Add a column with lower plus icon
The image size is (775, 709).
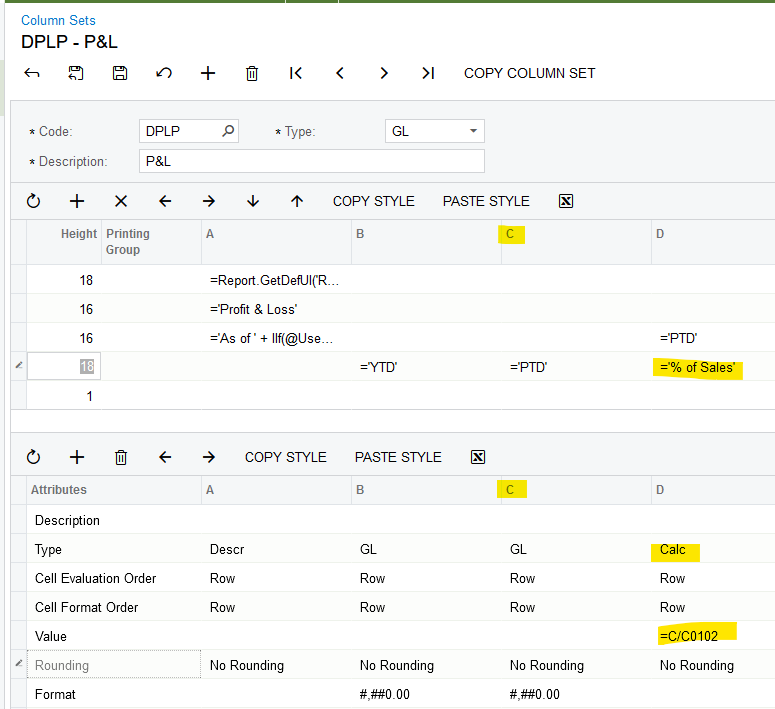coord(77,457)
